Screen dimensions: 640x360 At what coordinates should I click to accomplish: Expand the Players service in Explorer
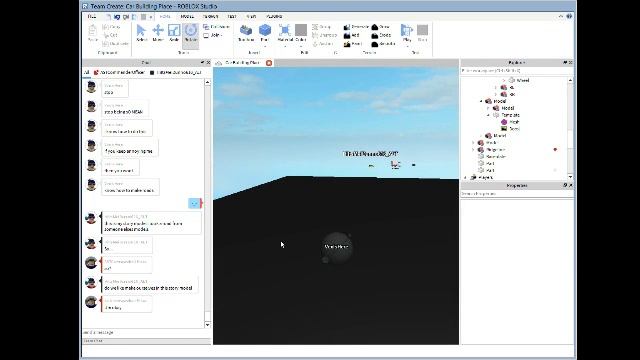coord(466,178)
